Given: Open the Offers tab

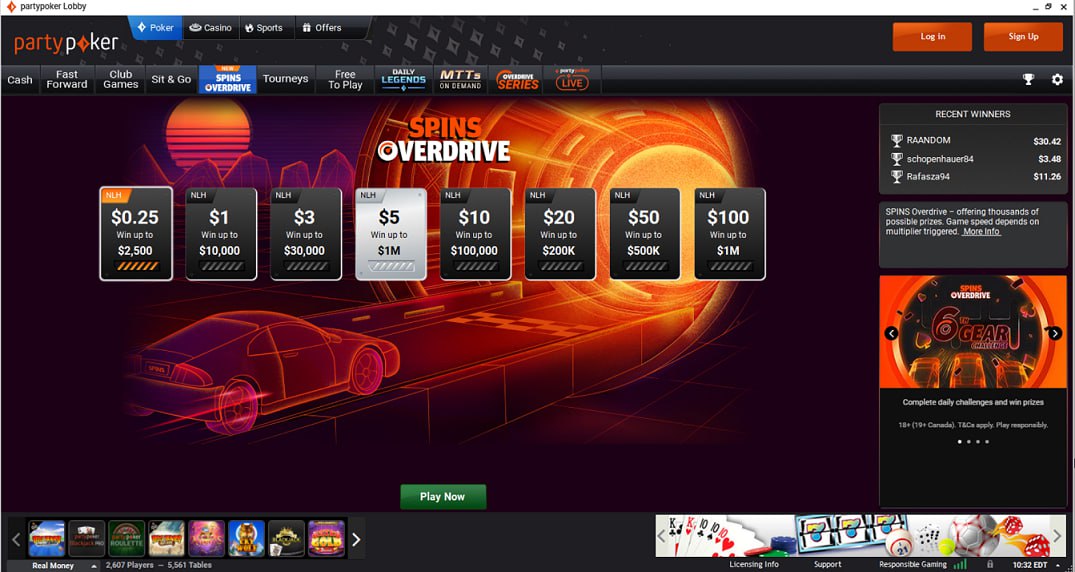Looking at the screenshot, I should (x=322, y=28).
